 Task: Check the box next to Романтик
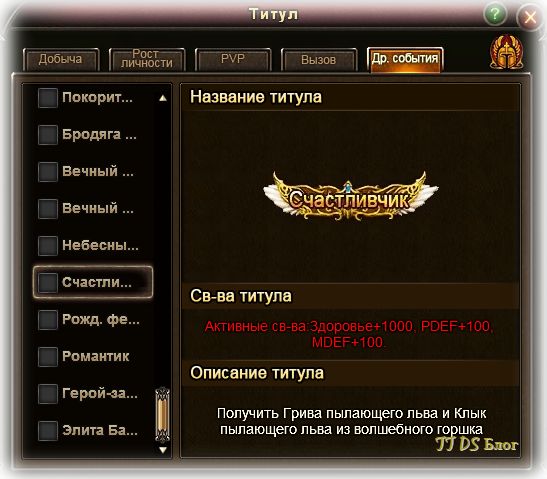pyautogui.click(x=48, y=357)
